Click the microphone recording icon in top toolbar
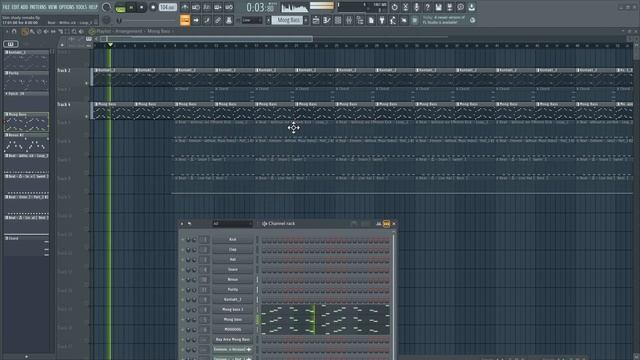 tap(416, 7)
